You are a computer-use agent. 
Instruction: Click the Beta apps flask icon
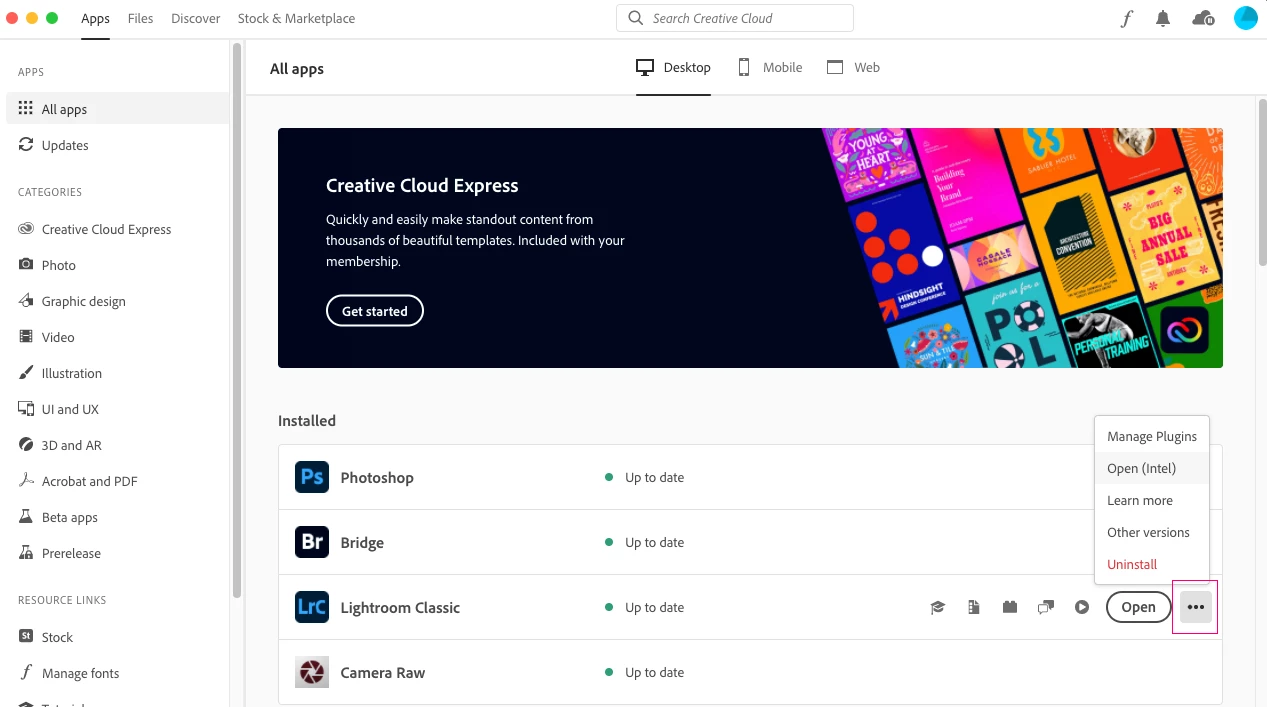[26, 517]
